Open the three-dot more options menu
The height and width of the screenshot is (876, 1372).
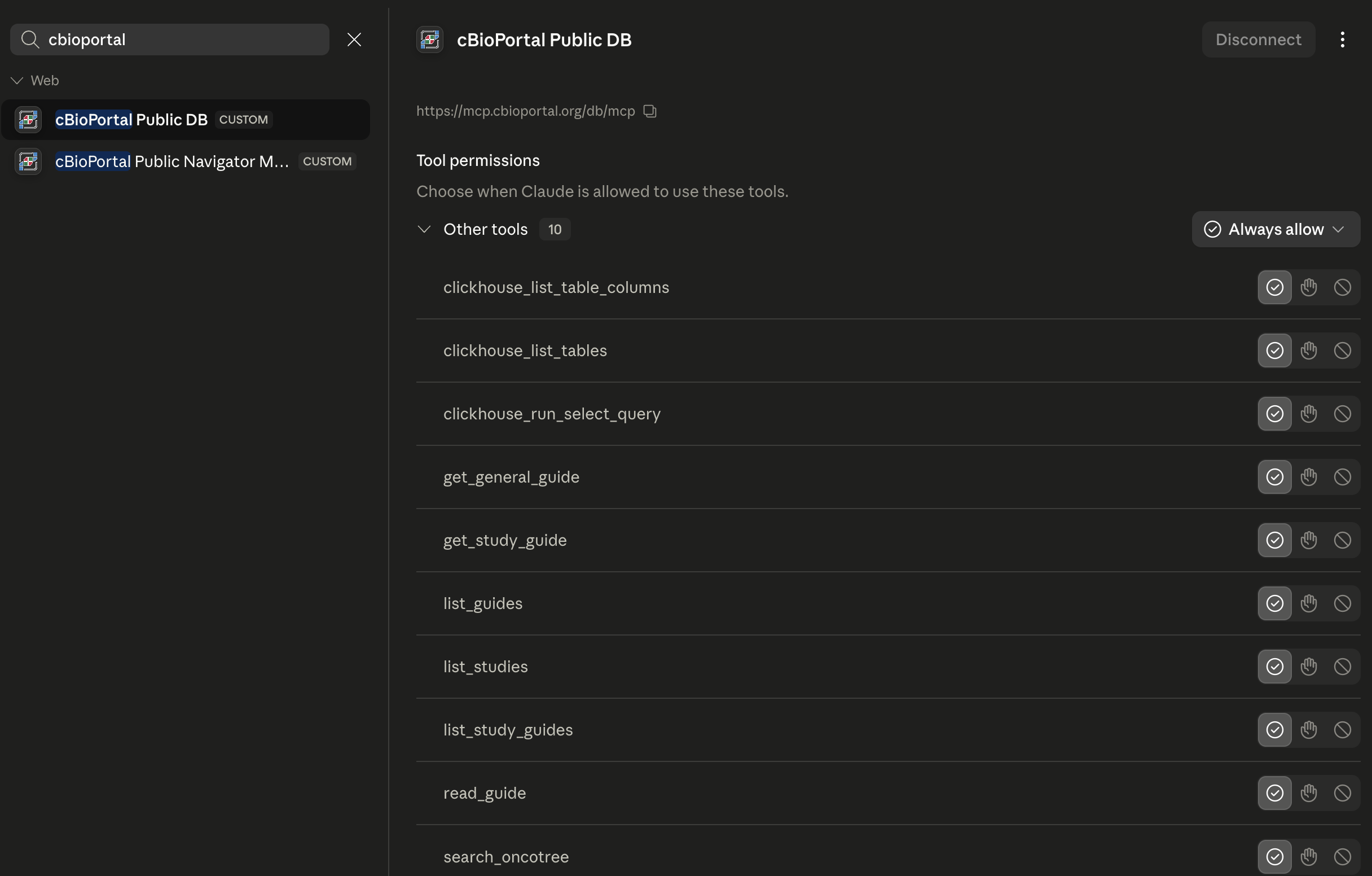click(x=1343, y=40)
